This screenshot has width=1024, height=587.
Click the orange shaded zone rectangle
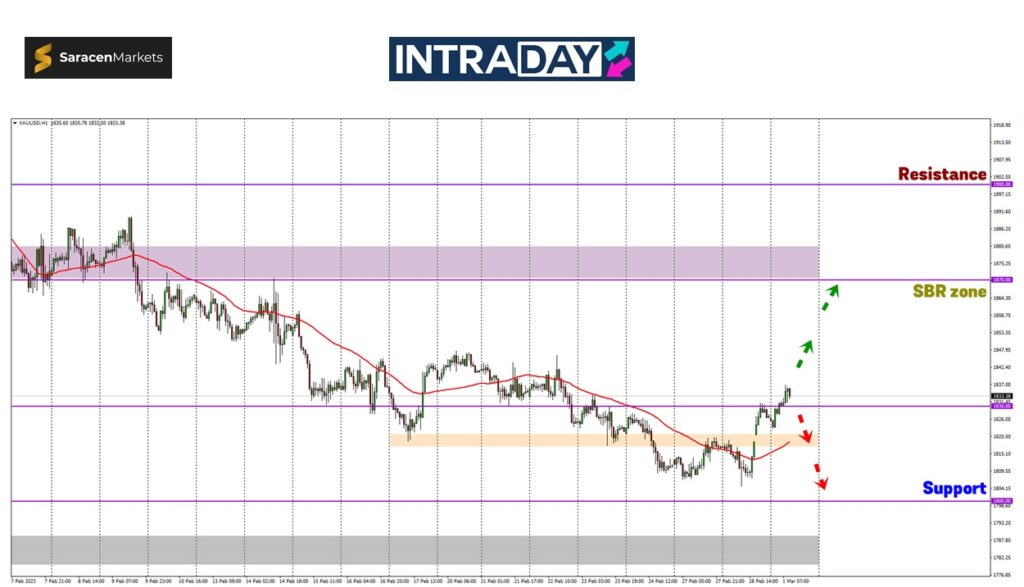coord(600,439)
